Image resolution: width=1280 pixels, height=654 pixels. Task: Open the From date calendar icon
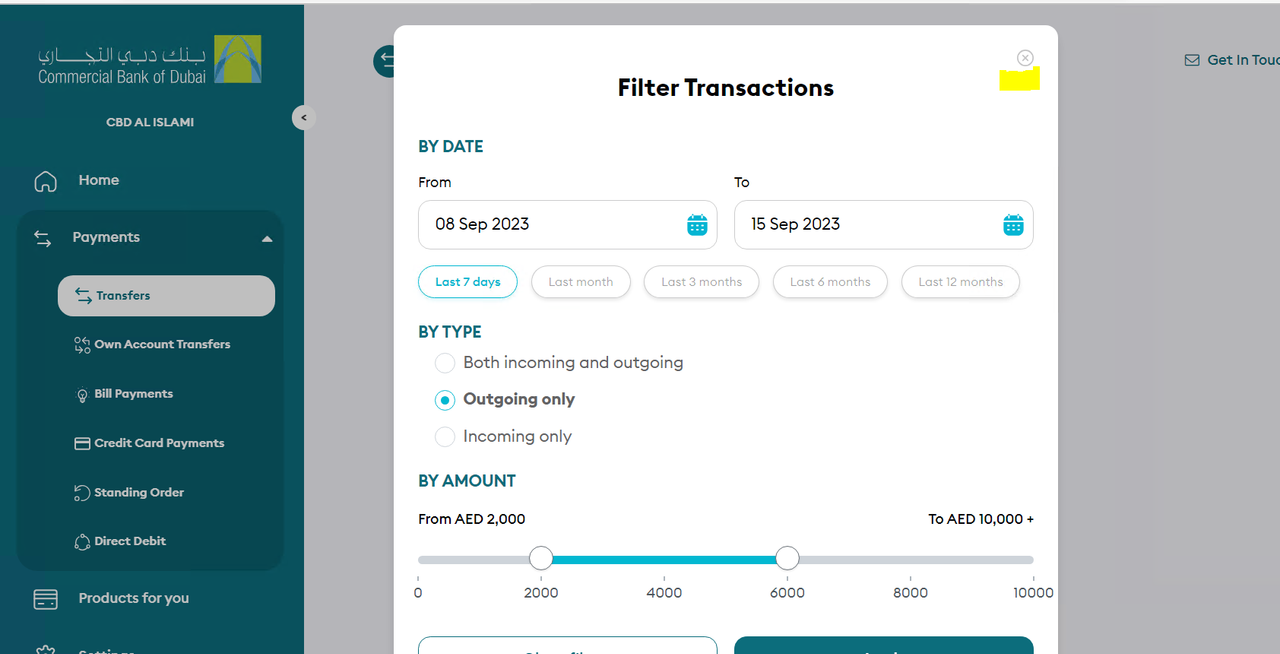pyautogui.click(x=697, y=225)
